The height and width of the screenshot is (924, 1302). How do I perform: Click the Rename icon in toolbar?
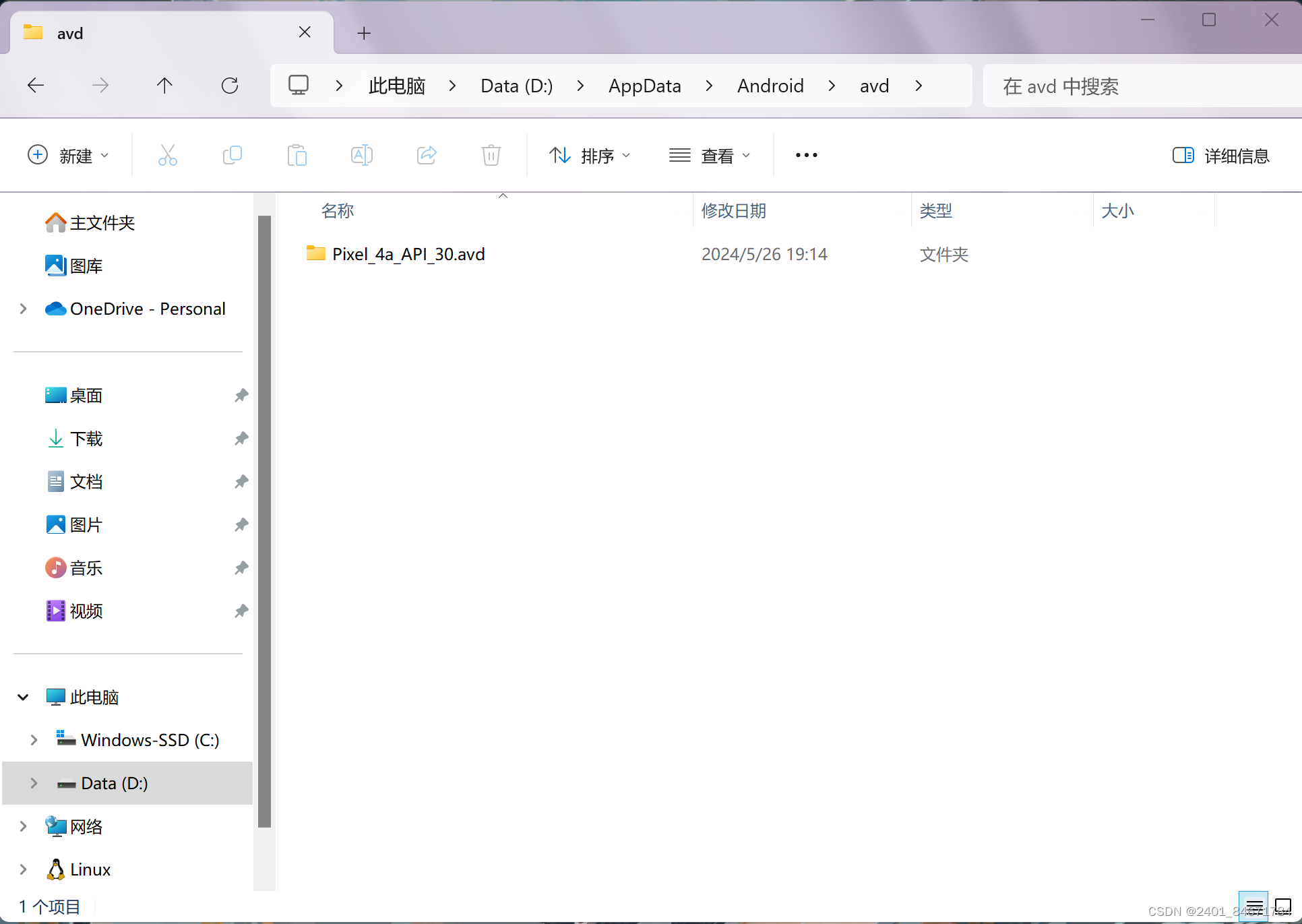361,156
